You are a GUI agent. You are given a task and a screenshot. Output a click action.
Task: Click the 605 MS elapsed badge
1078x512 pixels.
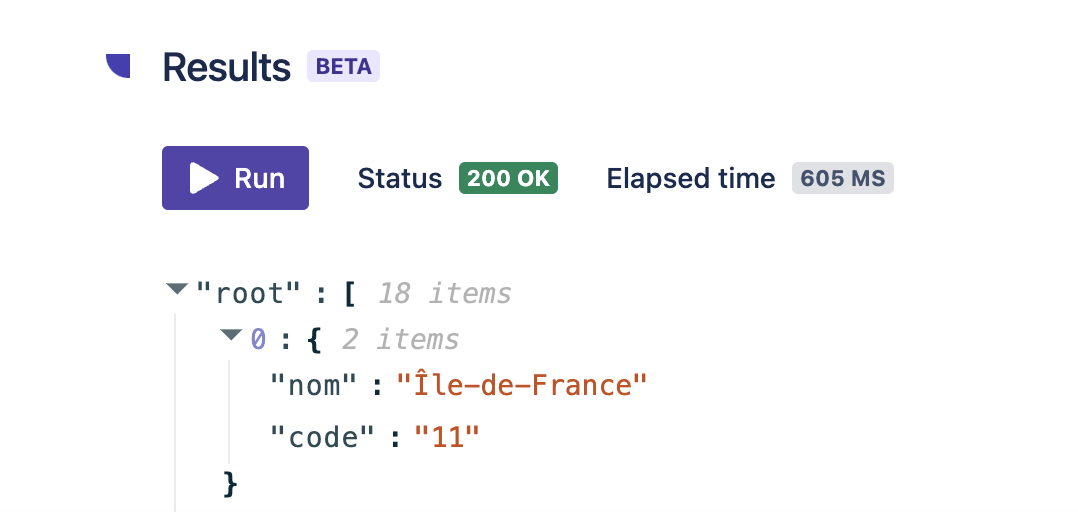coord(843,178)
